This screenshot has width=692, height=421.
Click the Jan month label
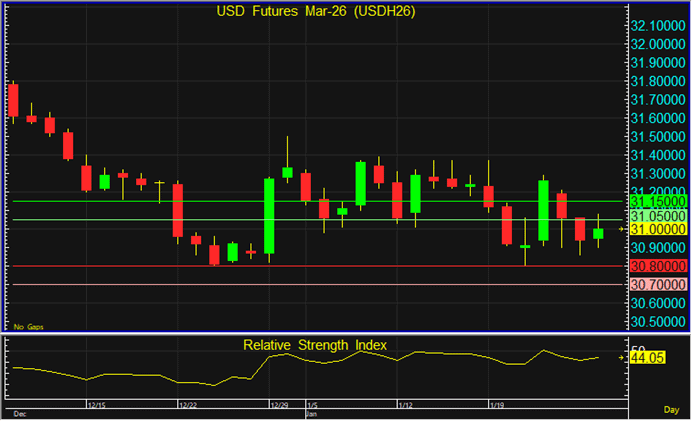point(312,412)
